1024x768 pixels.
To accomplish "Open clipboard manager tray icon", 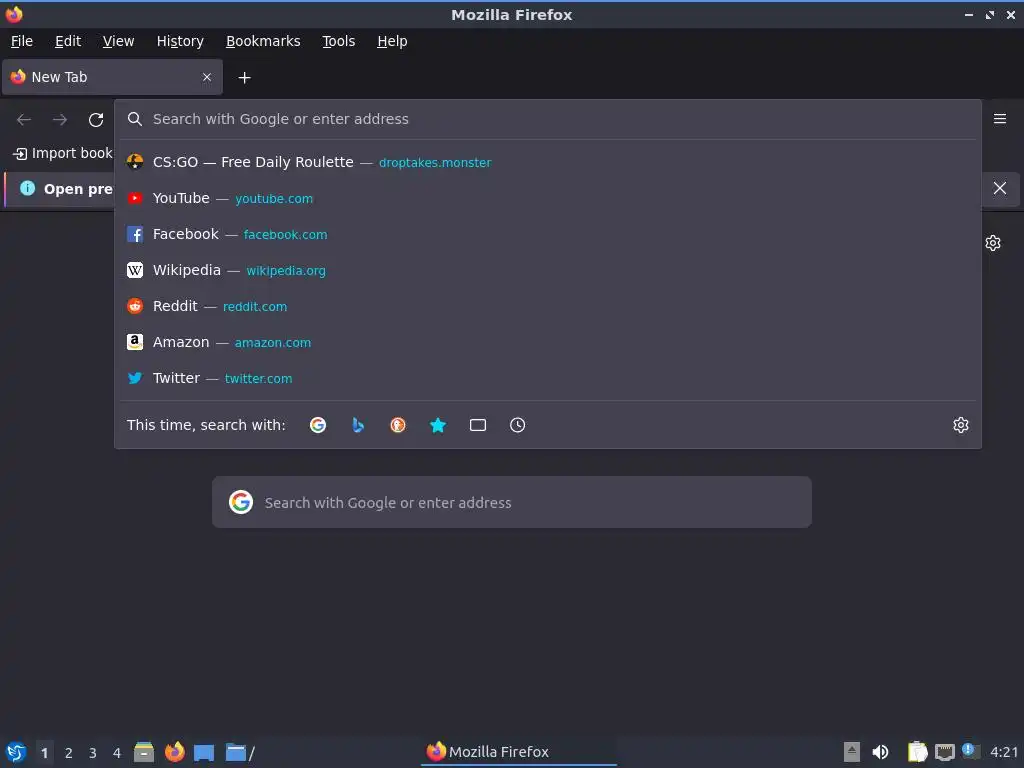I will (917, 752).
